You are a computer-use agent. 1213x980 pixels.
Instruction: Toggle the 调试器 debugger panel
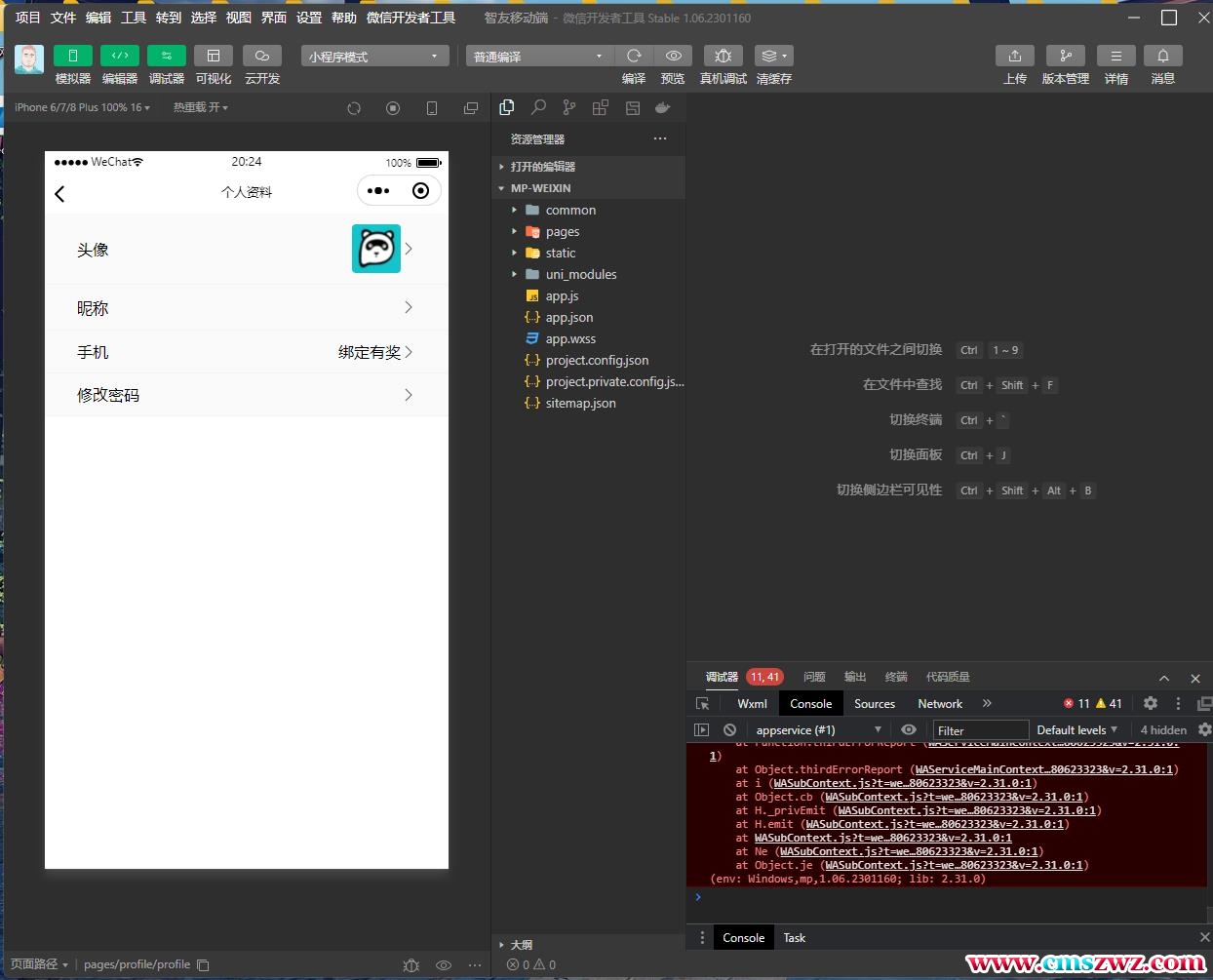(x=167, y=56)
